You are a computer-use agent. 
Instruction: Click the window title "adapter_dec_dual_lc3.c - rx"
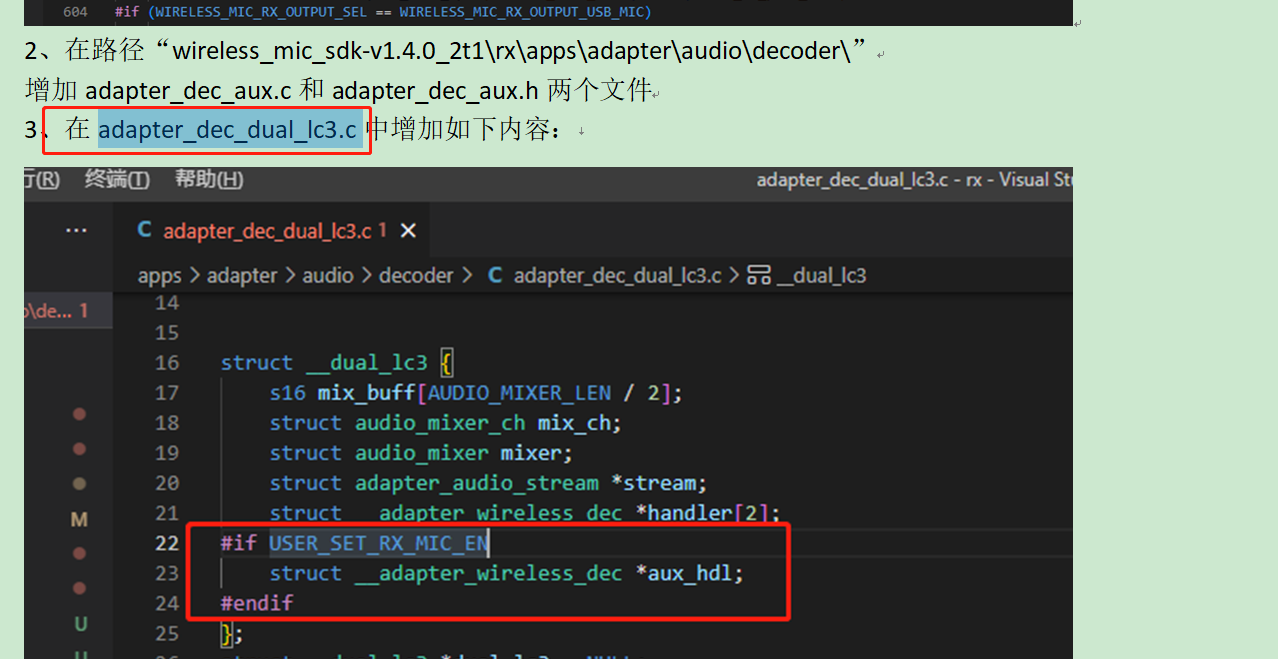[x=914, y=180]
